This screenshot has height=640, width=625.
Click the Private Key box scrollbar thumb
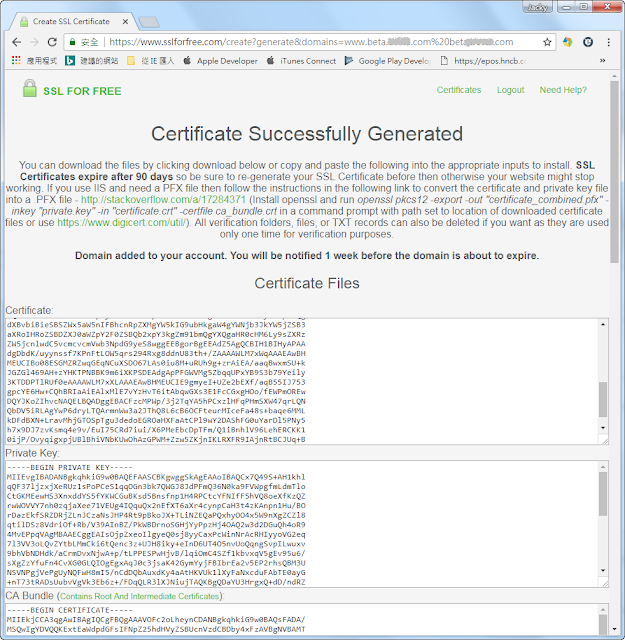tap(603, 493)
